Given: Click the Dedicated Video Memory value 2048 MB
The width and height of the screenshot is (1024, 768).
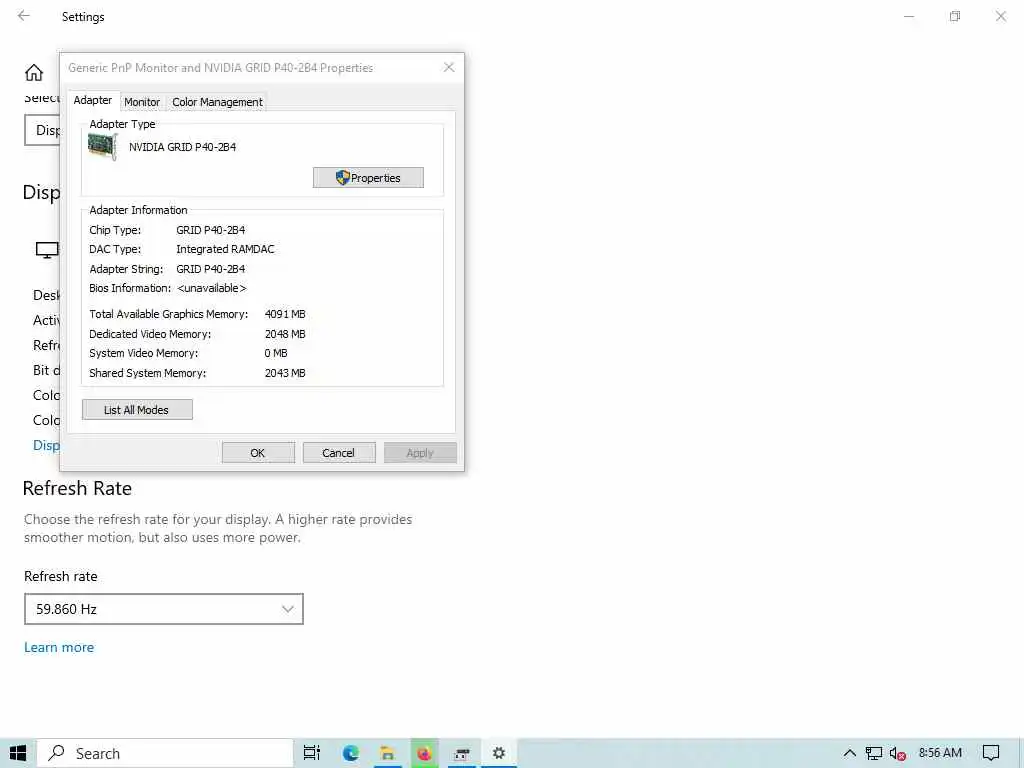Looking at the screenshot, I should pos(285,334).
